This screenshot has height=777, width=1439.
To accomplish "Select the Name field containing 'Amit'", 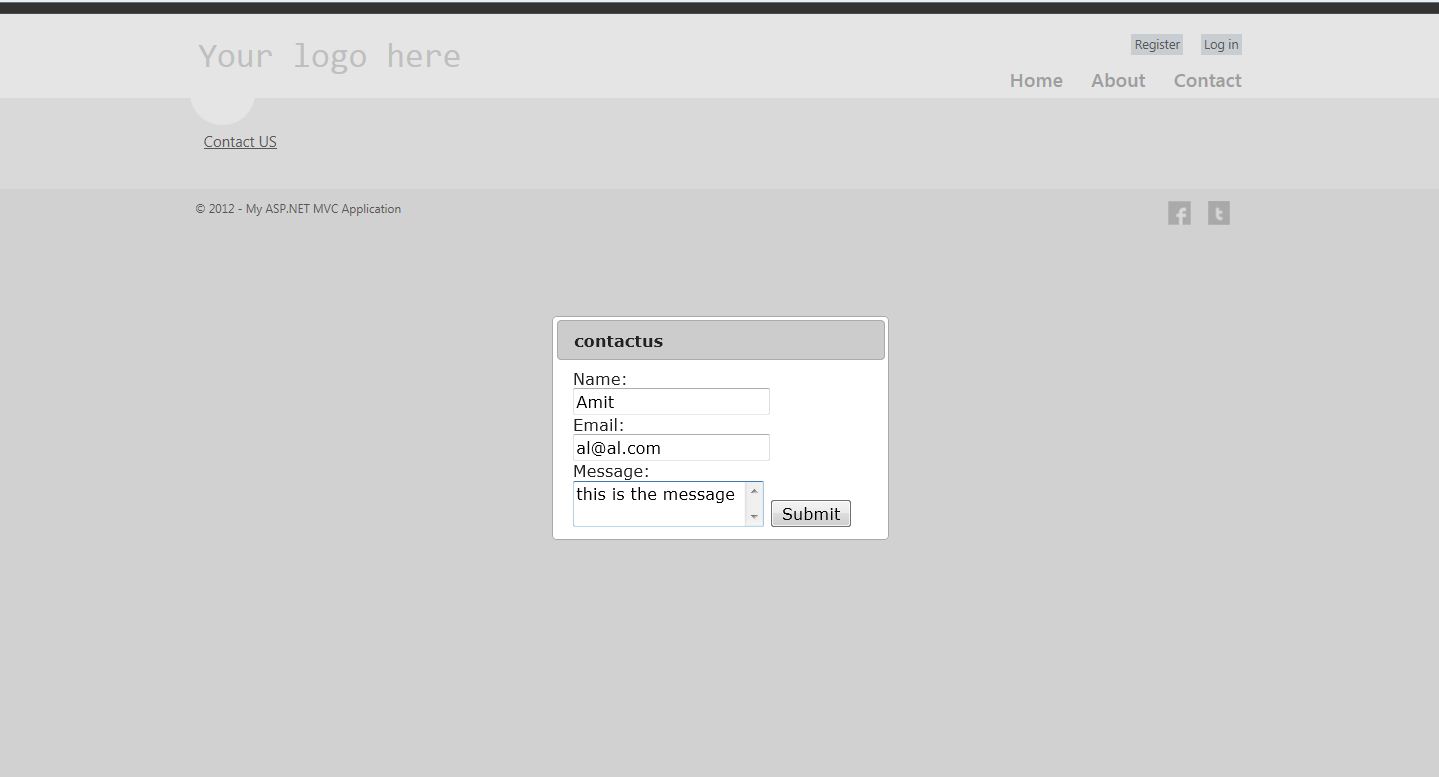I will pos(670,401).
